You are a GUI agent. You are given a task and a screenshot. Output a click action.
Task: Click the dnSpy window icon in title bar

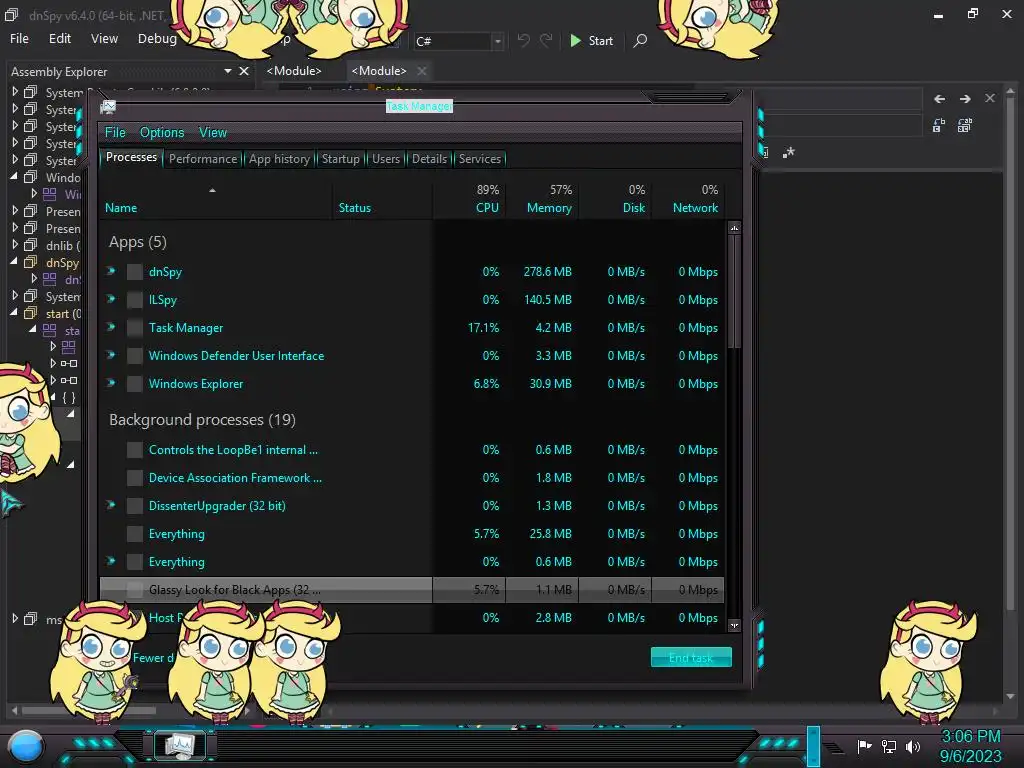pos(12,14)
